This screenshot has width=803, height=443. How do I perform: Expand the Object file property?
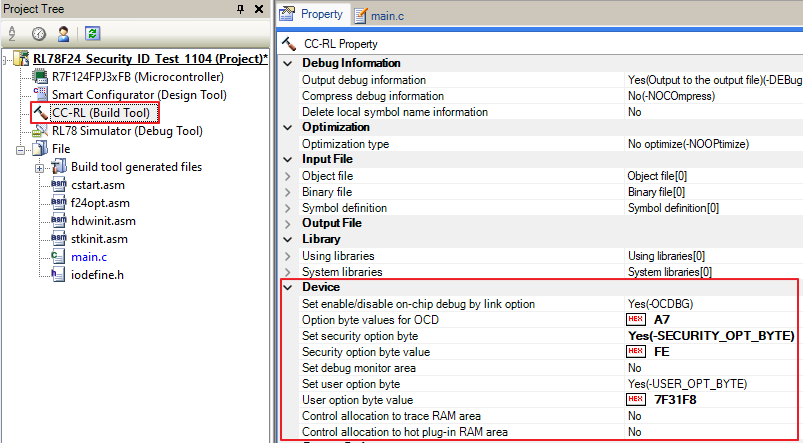(289, 176)
